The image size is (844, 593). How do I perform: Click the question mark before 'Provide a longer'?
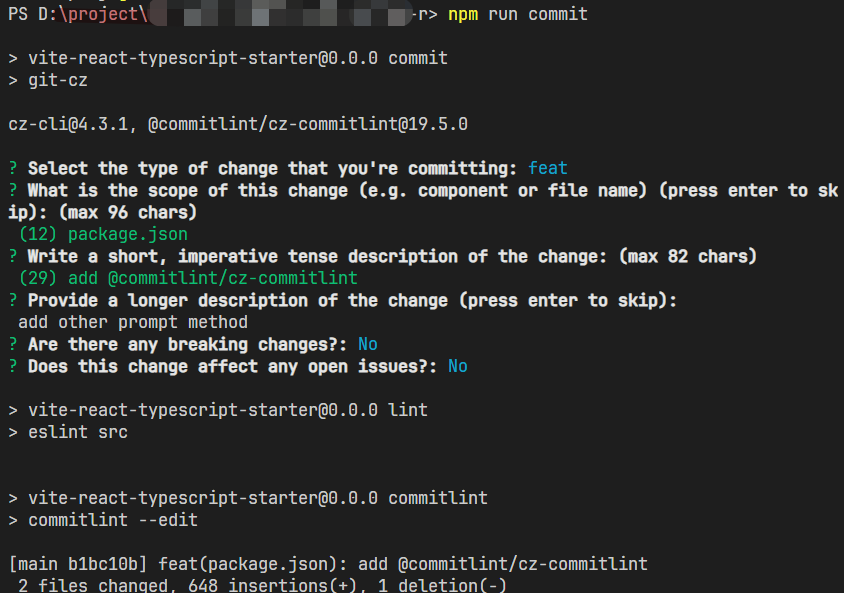click(13, 300)
